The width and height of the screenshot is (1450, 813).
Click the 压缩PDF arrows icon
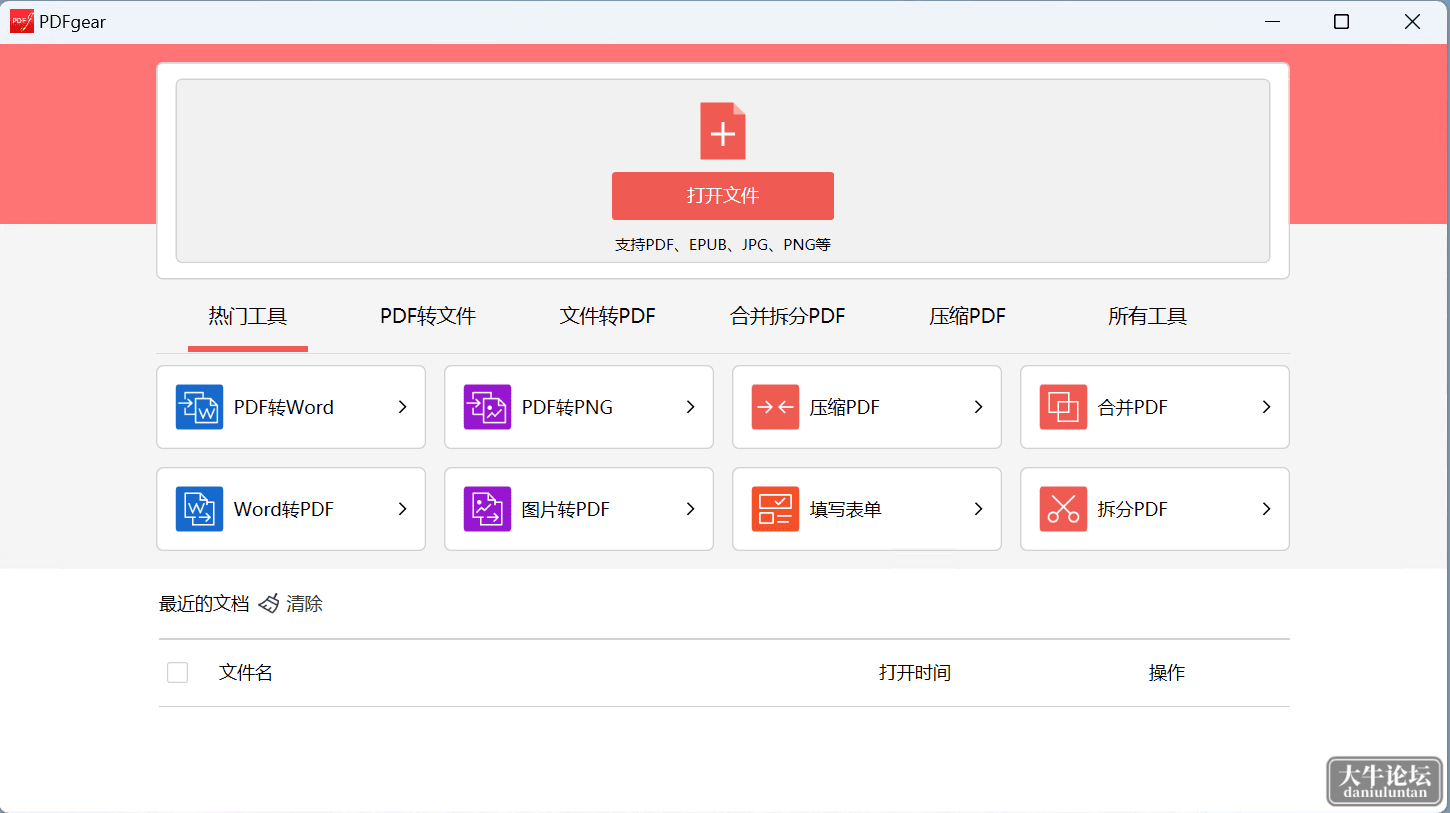coord(775,407)
